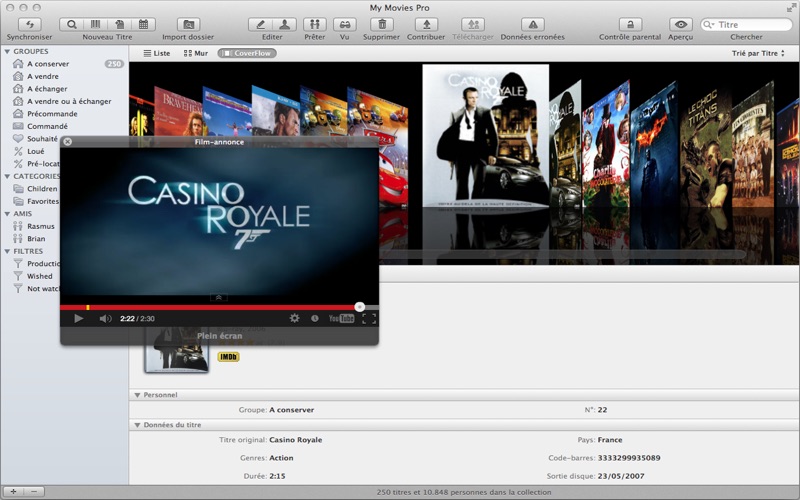This screenshot has height=500, width=800.
Task: Collapse the FILTRES section
Action: pyautogui.click(x=7, y=252)
